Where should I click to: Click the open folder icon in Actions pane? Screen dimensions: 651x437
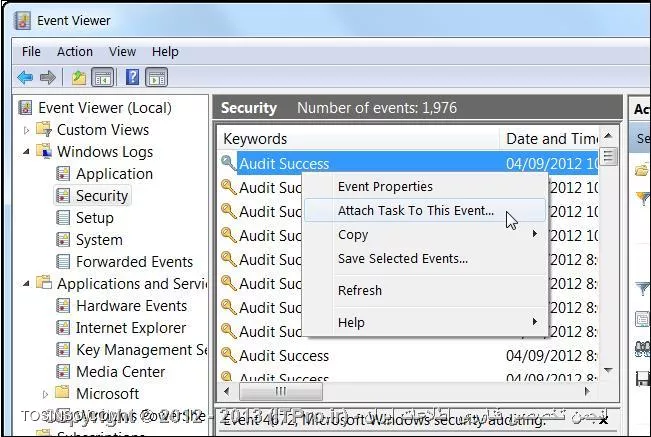pyautogui.click(x=642, y=170)
